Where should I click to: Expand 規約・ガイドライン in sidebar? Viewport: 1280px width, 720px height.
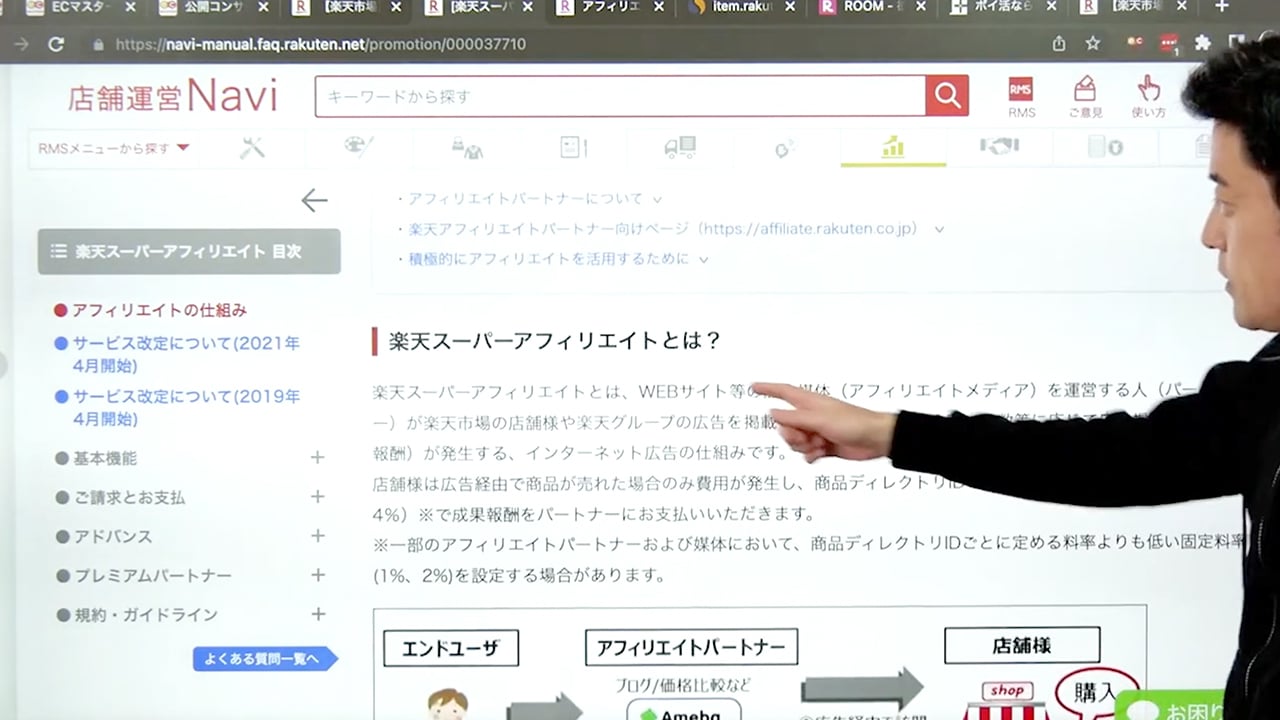[317, 614]
